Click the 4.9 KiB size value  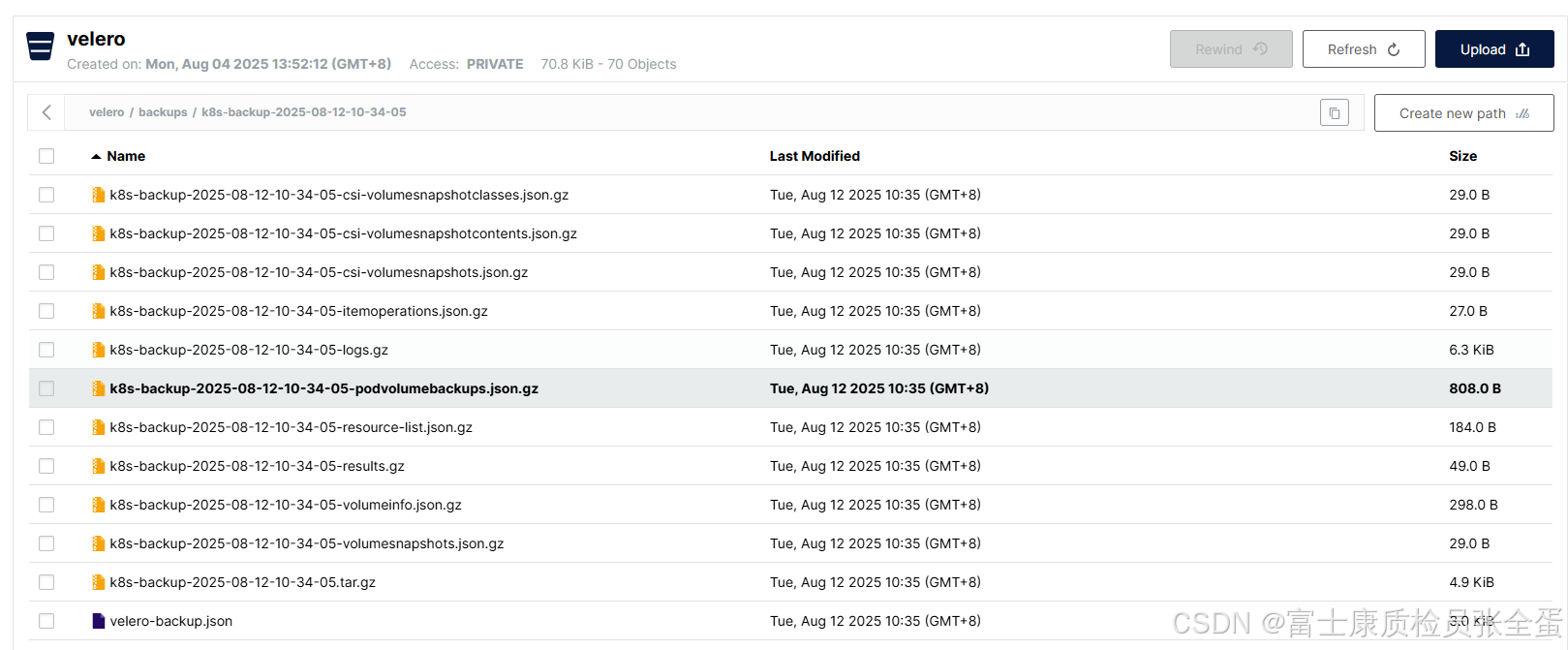[x=1471, y=582]
